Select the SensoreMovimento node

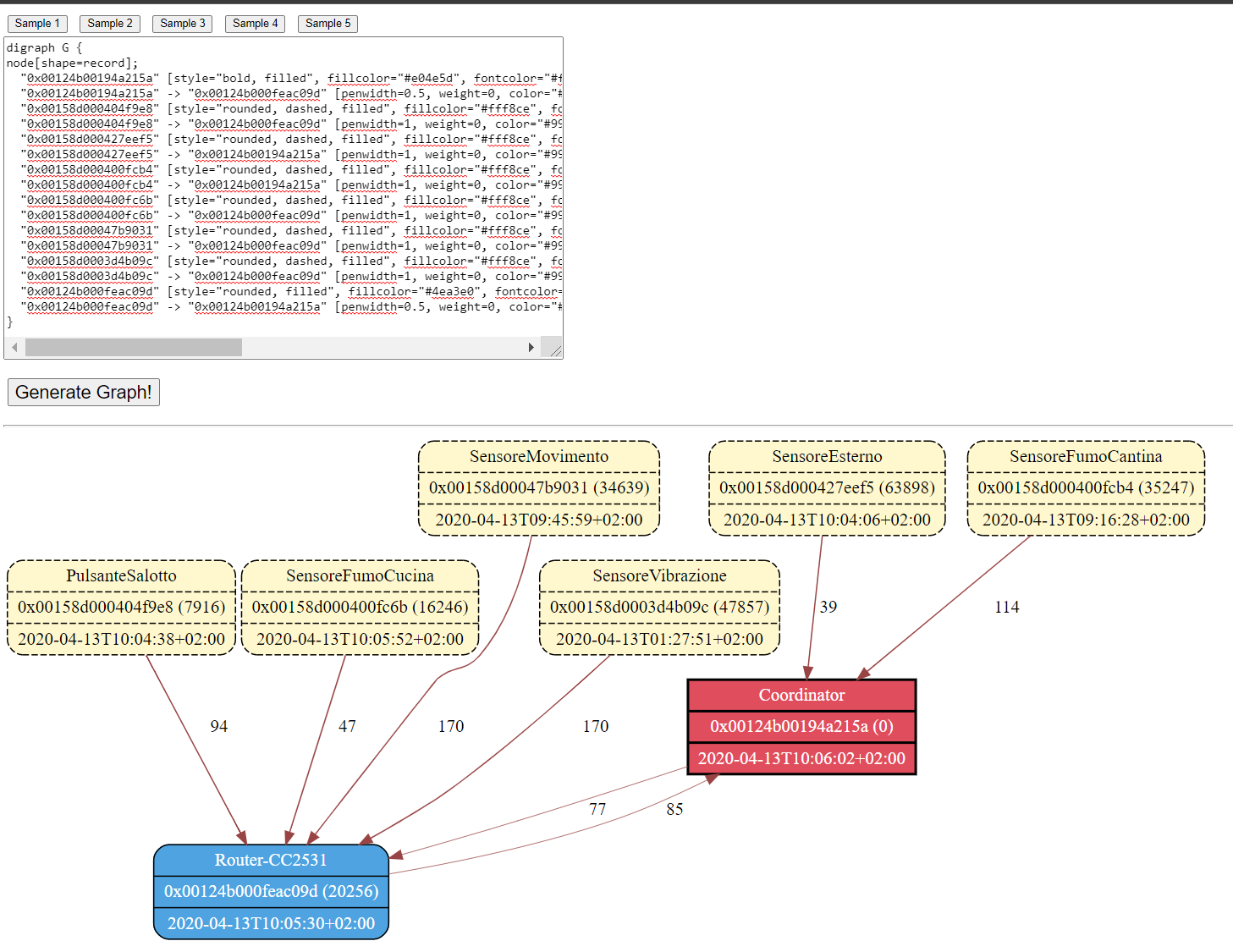538,488
